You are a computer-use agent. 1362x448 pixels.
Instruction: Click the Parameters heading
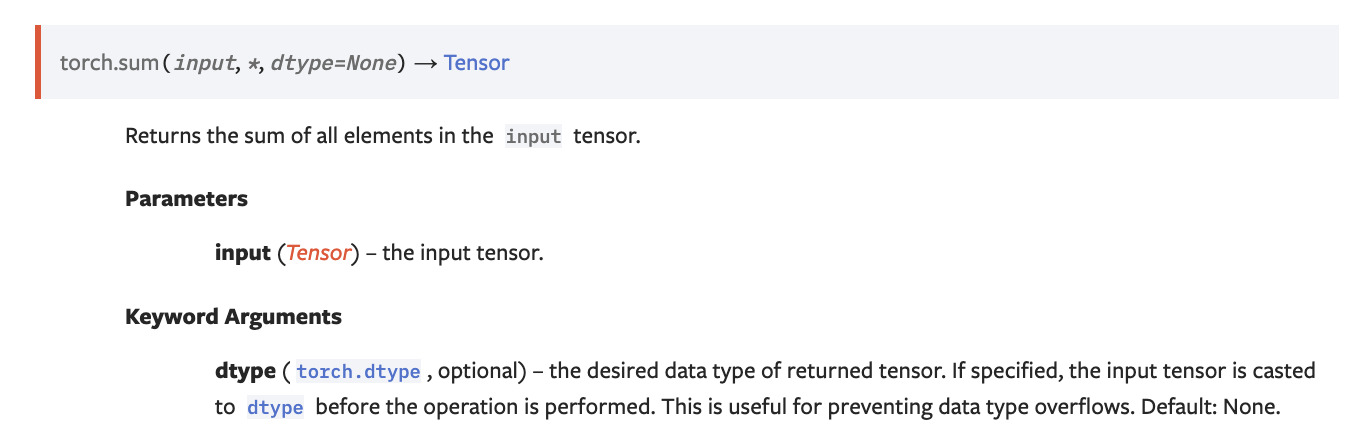click(x=186, y=199)
